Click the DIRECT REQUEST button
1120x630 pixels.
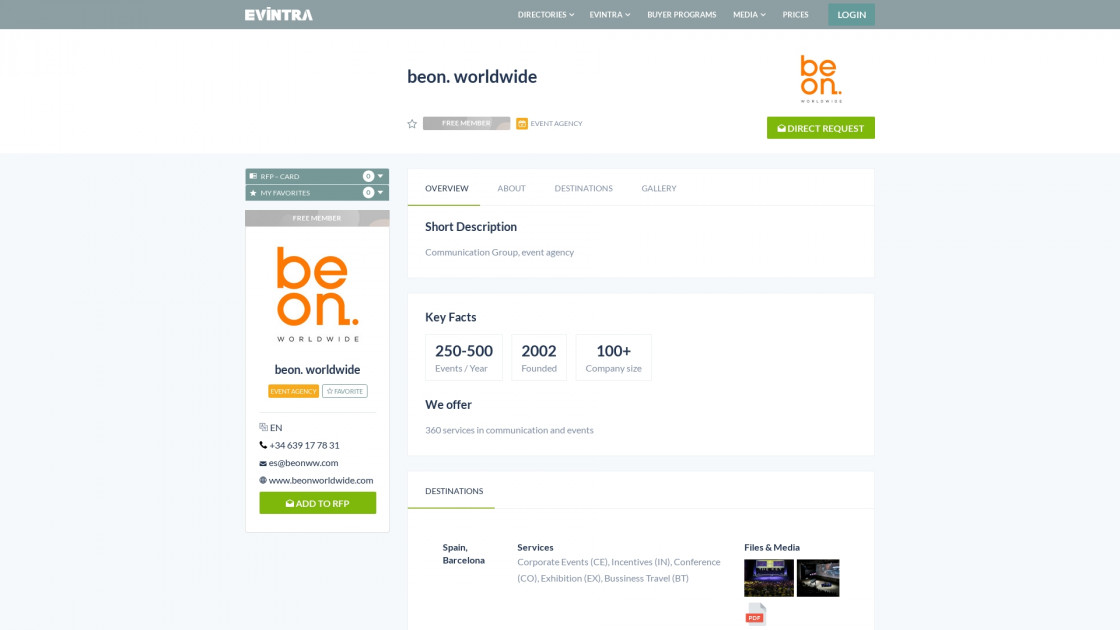[820, 128]
